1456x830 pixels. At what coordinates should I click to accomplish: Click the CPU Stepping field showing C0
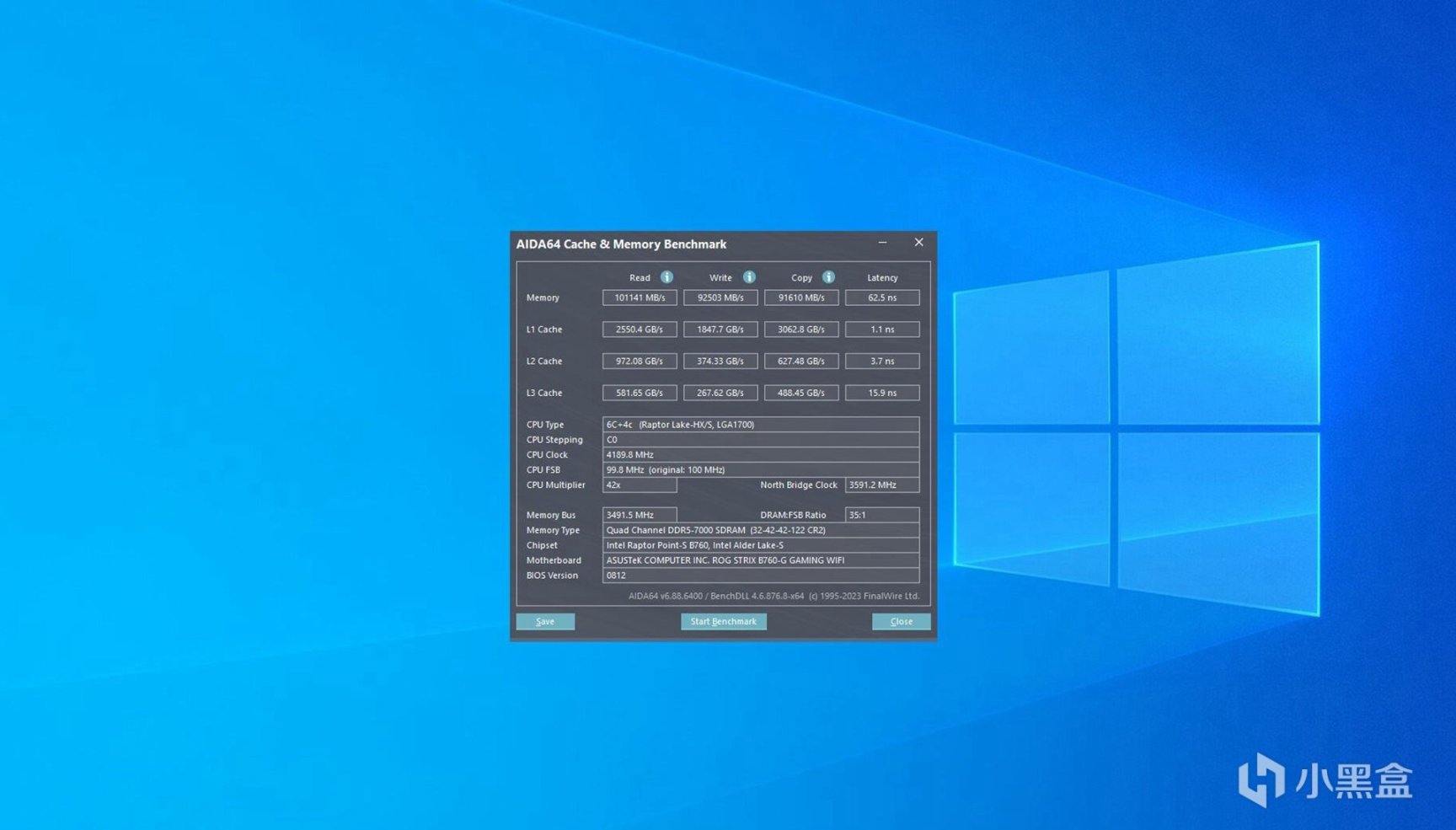pos(761,440)
